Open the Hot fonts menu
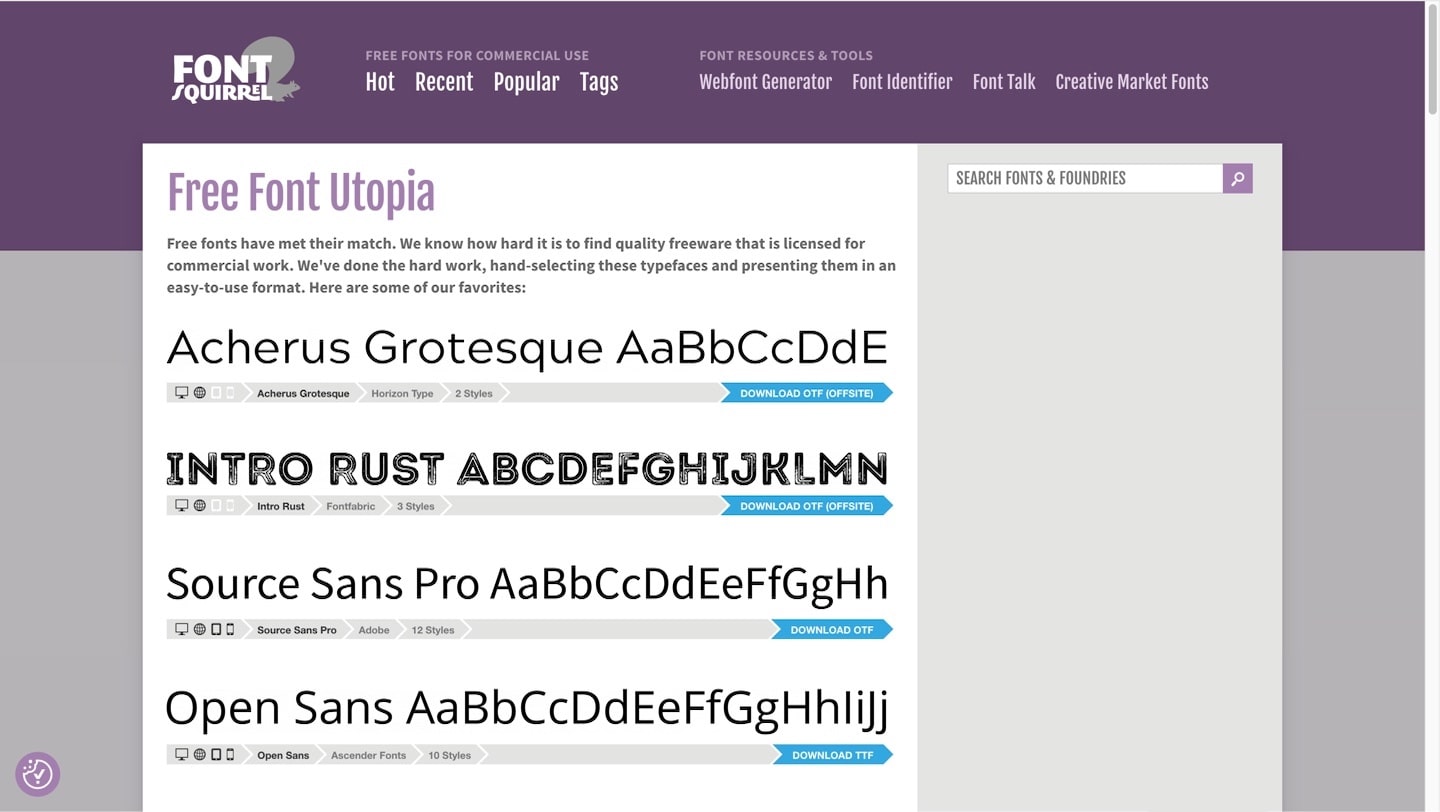This screenshot has width=1440, height=812. tap(380, 82)
